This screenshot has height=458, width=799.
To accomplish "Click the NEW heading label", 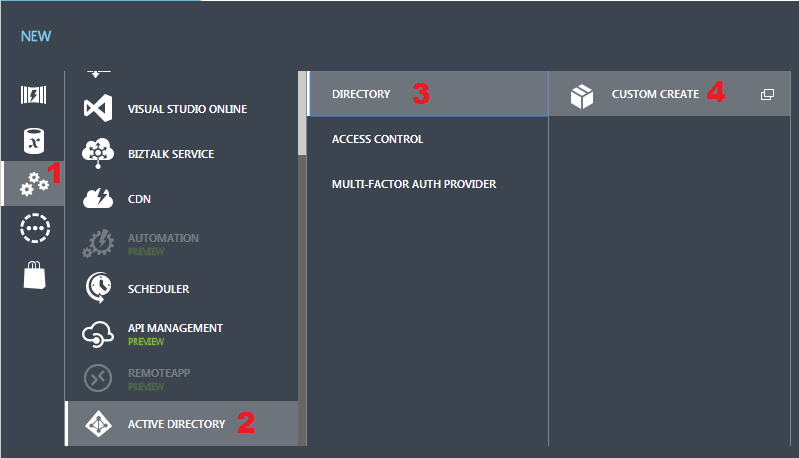I will [36, 36].
